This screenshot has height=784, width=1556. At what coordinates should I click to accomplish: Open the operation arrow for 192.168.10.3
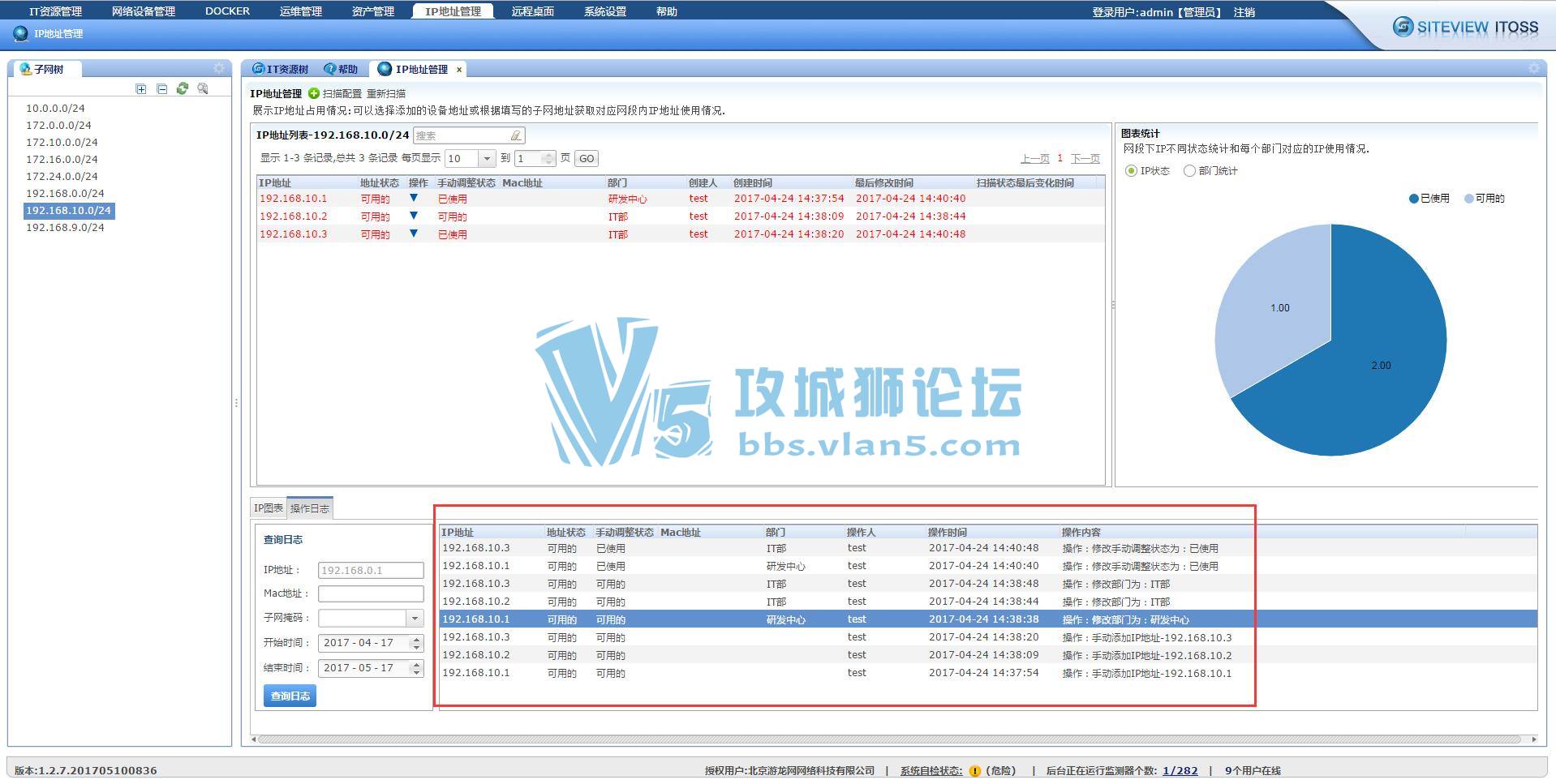tap(414, 233)
